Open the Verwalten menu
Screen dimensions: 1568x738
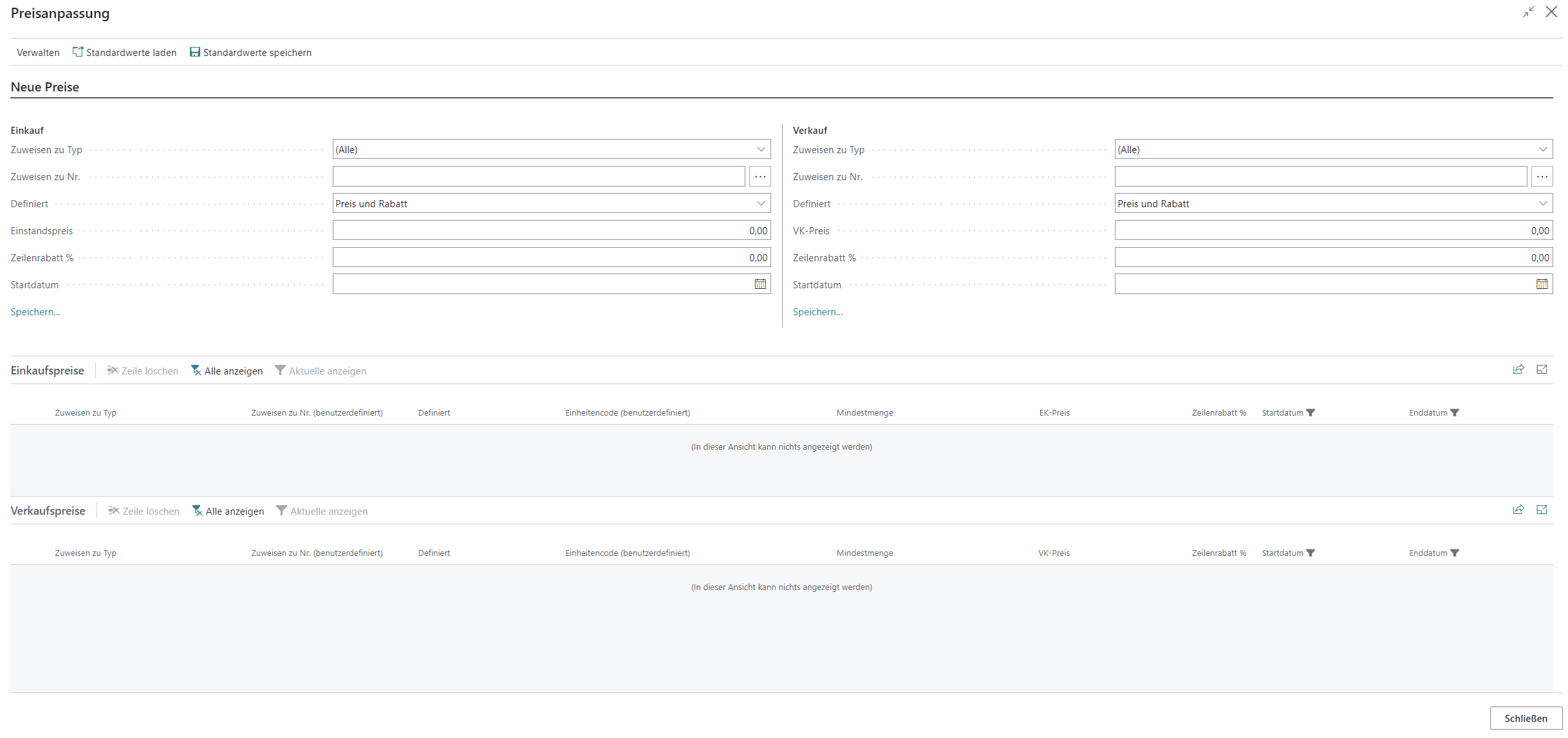[38, 53]
